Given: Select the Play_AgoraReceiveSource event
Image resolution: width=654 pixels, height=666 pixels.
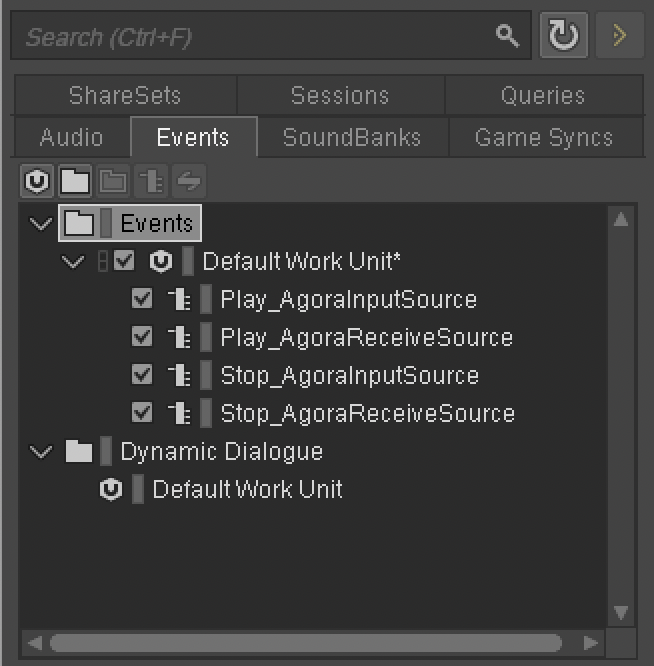Looking at the screenshot, I should point(366,338).
